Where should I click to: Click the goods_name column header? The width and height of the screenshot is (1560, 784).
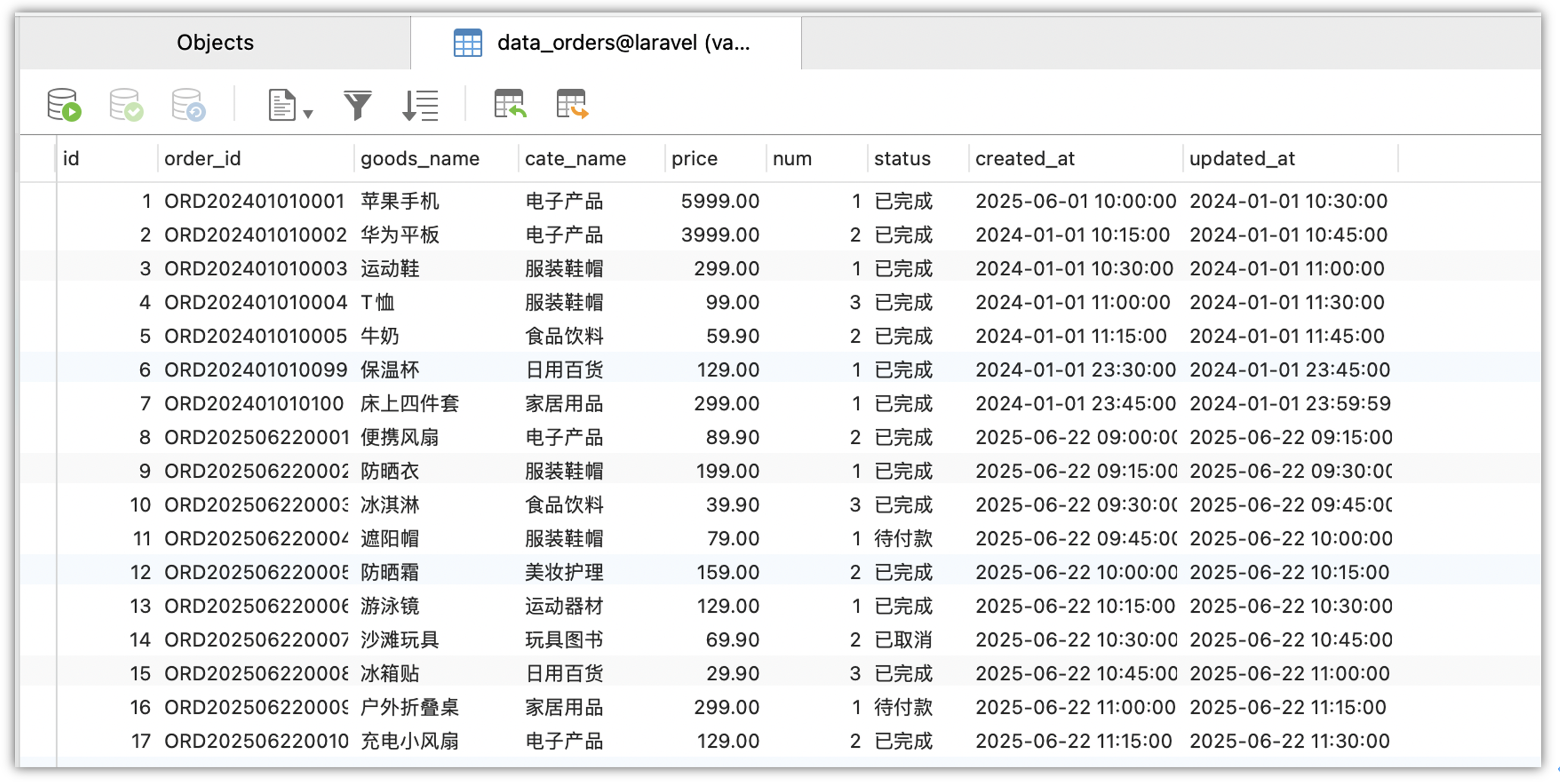pos(419,159)
